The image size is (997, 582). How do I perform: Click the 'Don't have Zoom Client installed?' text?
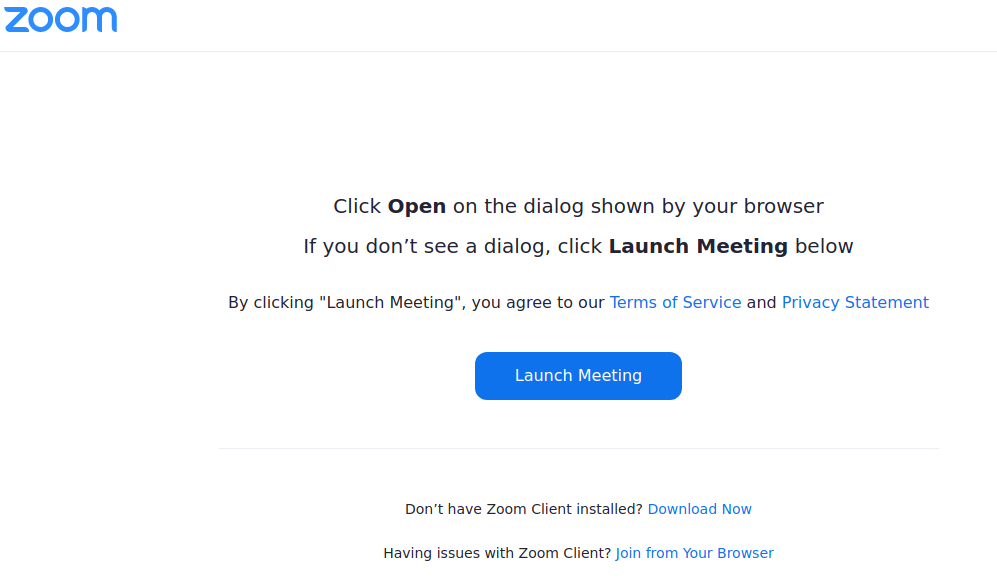tap(524, 509)
